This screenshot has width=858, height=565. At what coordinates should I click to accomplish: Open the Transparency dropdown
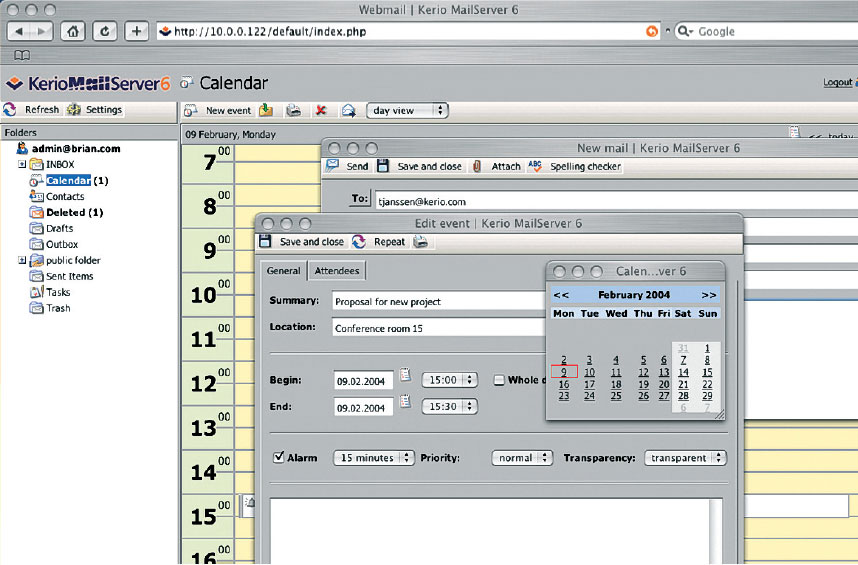pyautogui.click(x=685, y=458)
